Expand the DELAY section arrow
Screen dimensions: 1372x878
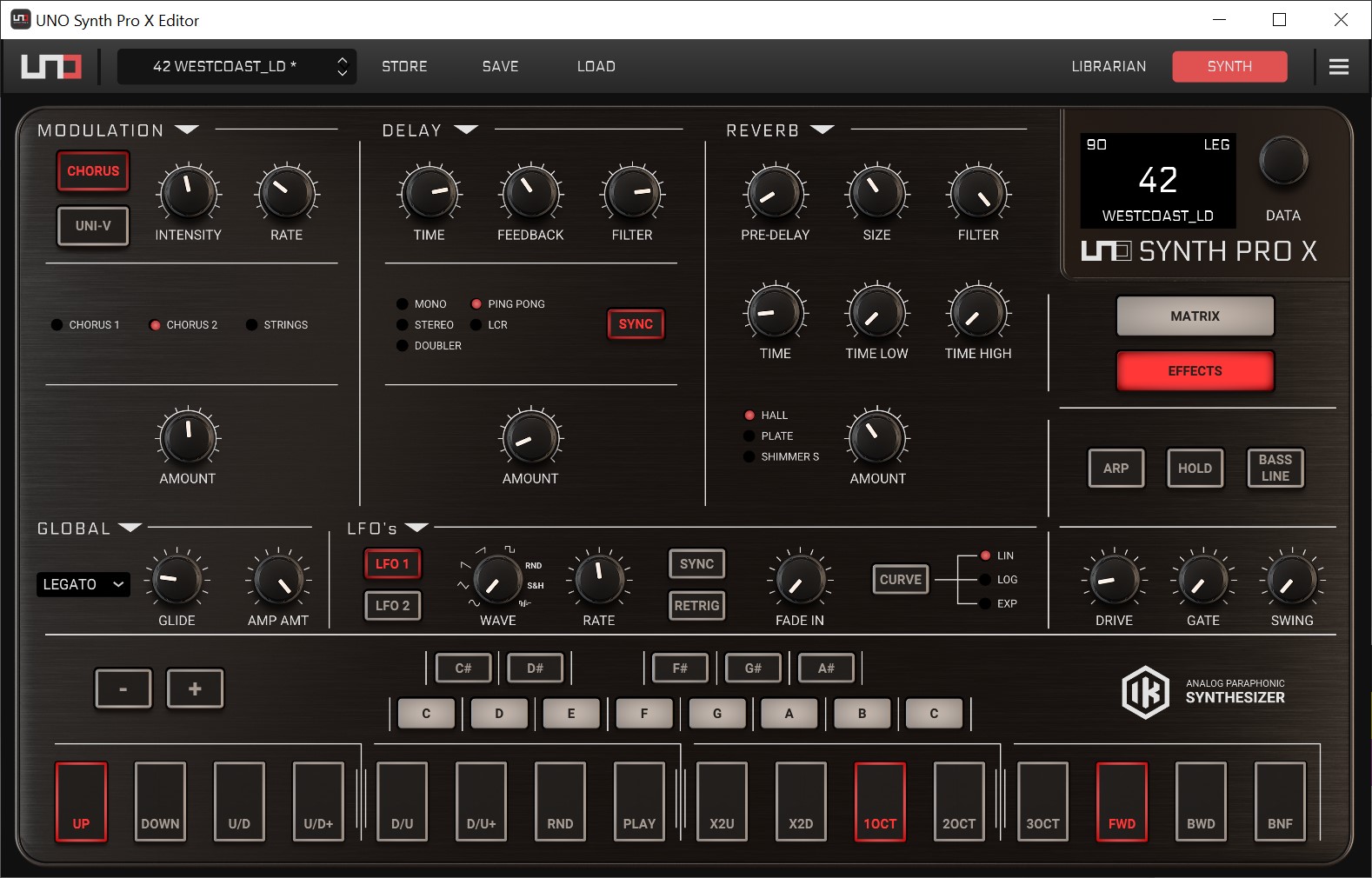466,130
